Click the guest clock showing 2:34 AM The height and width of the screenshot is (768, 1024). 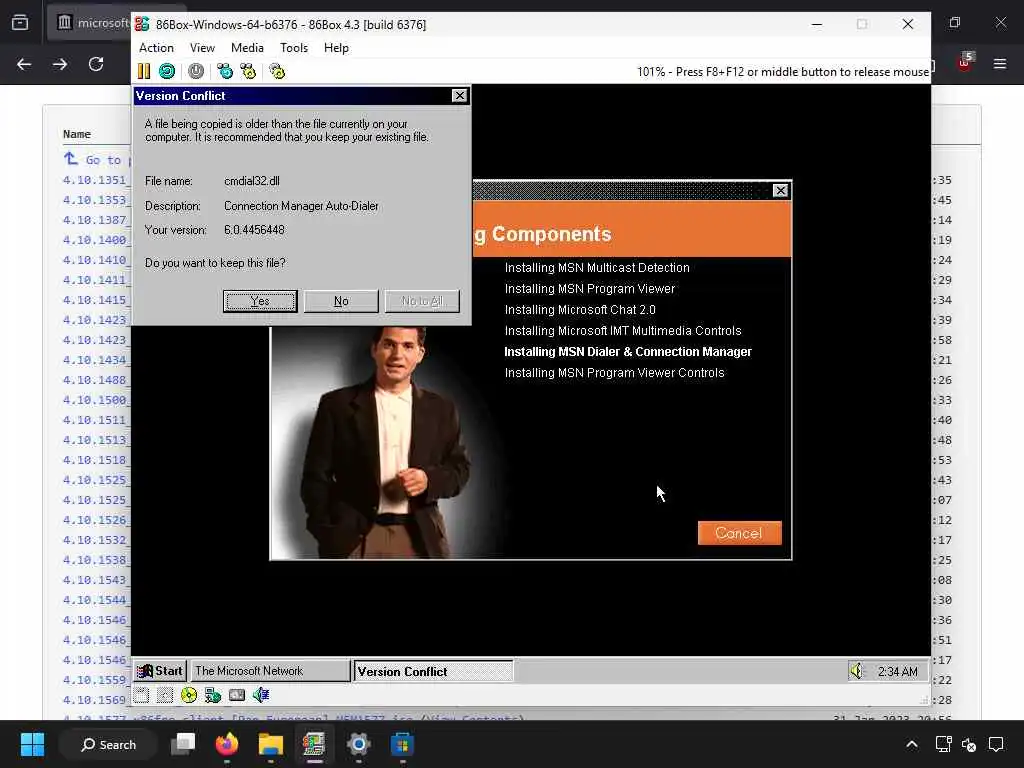(x=897, y=671)
